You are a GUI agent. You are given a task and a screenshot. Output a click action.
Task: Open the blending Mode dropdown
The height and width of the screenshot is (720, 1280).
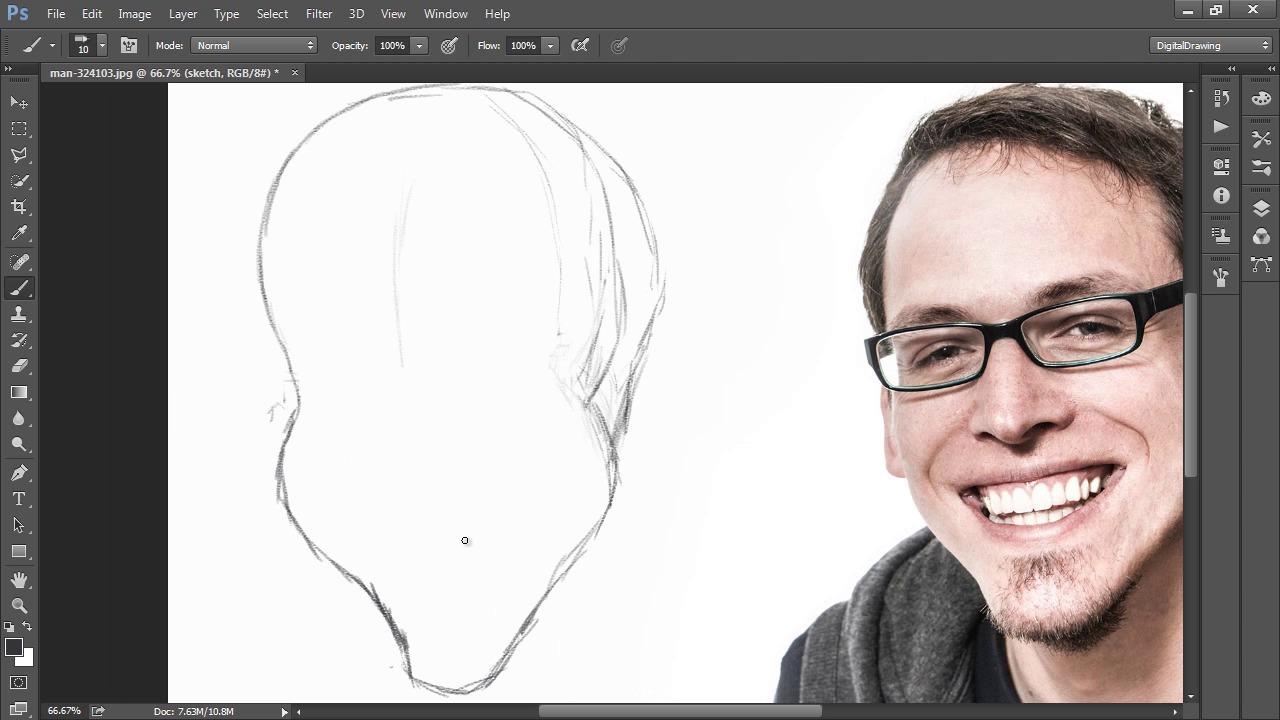[254, 45]
